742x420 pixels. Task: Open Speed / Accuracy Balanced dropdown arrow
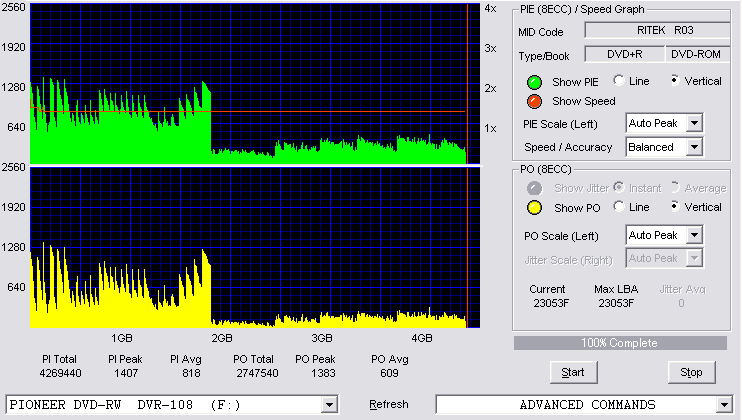[694, 147]
